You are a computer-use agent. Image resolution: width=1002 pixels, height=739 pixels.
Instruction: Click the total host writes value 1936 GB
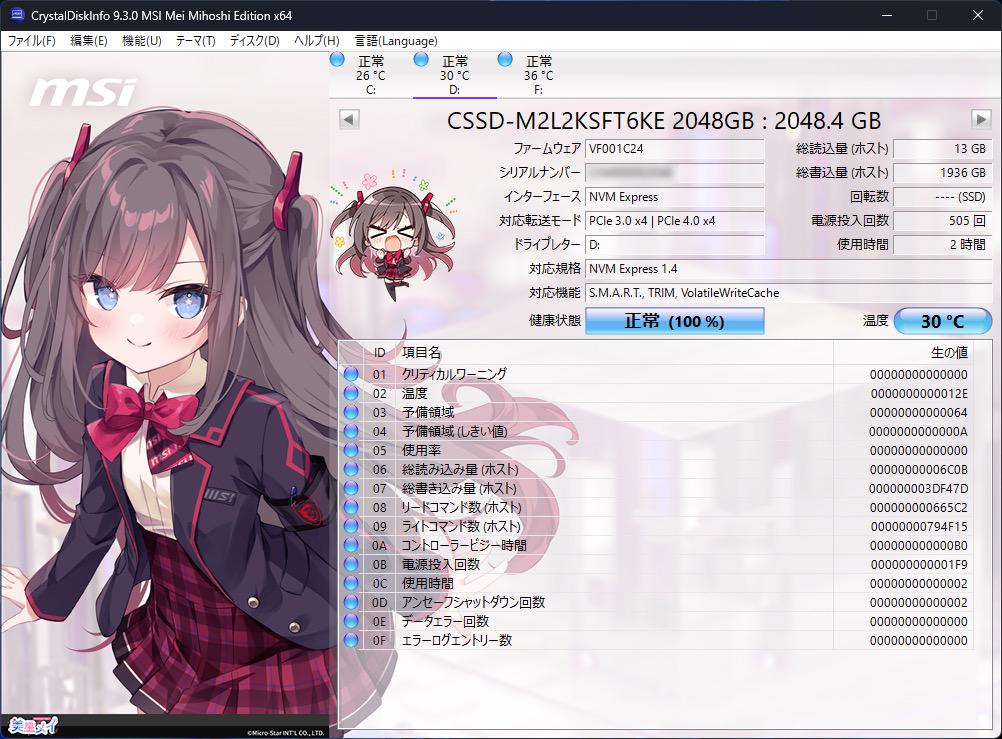[943, 173]
